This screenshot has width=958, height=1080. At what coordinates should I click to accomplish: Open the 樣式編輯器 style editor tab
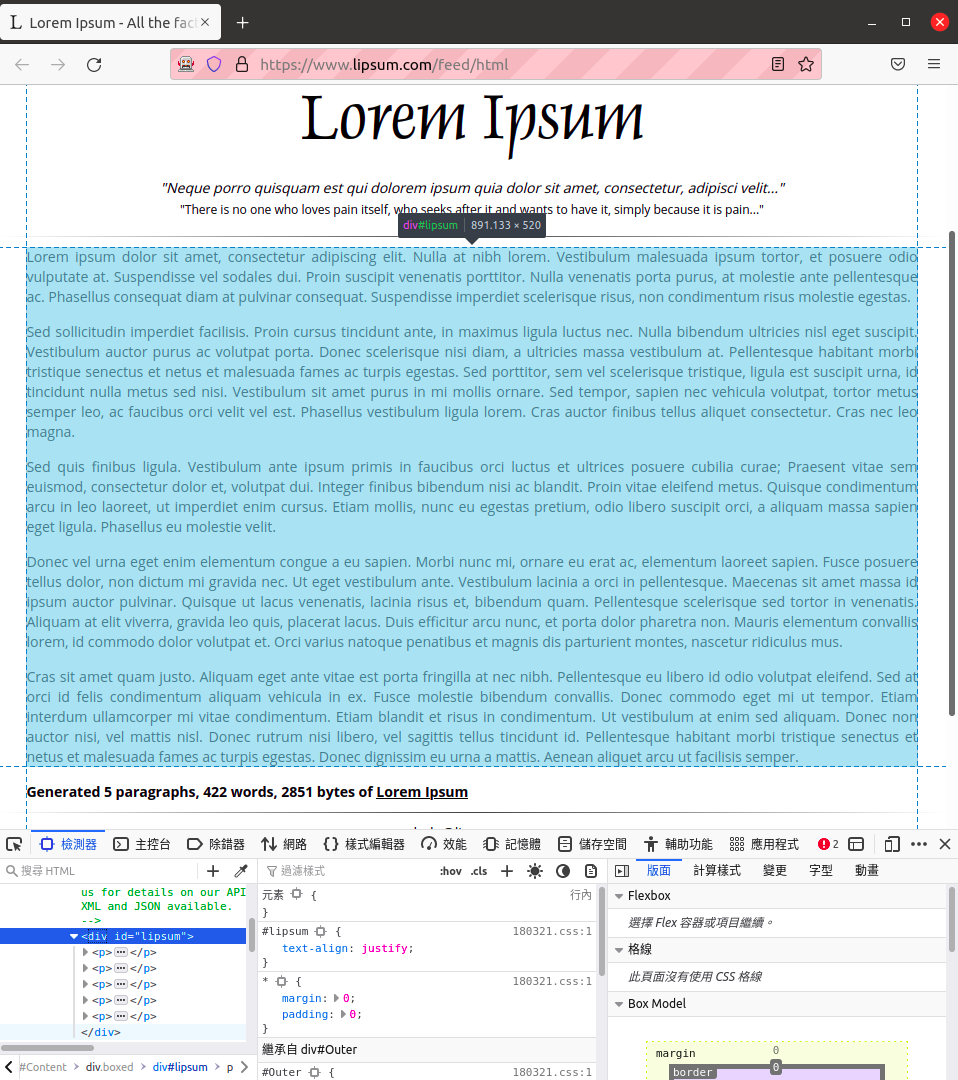click(x=364, y=844)
